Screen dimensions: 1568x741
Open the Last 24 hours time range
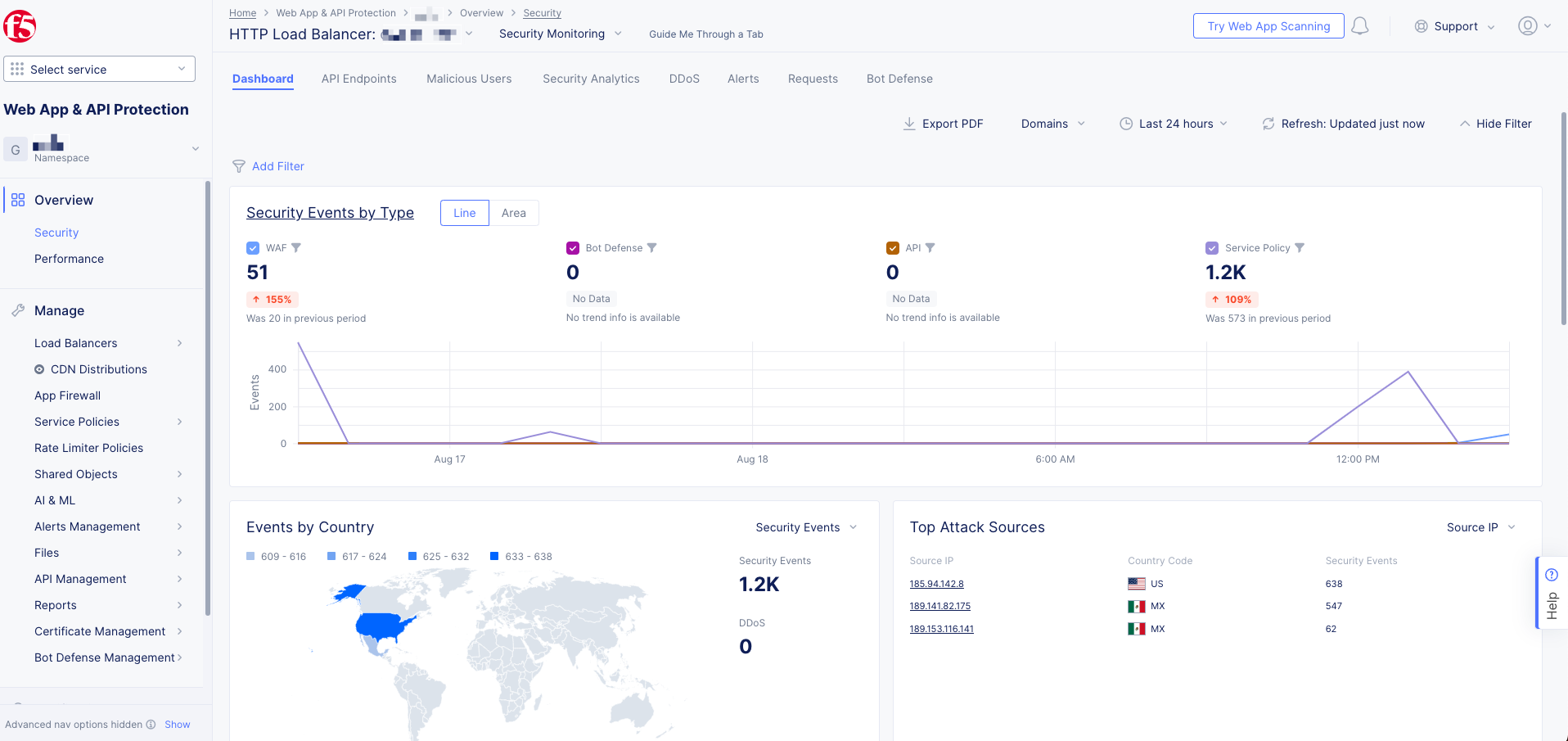(x=1174, y=124)
